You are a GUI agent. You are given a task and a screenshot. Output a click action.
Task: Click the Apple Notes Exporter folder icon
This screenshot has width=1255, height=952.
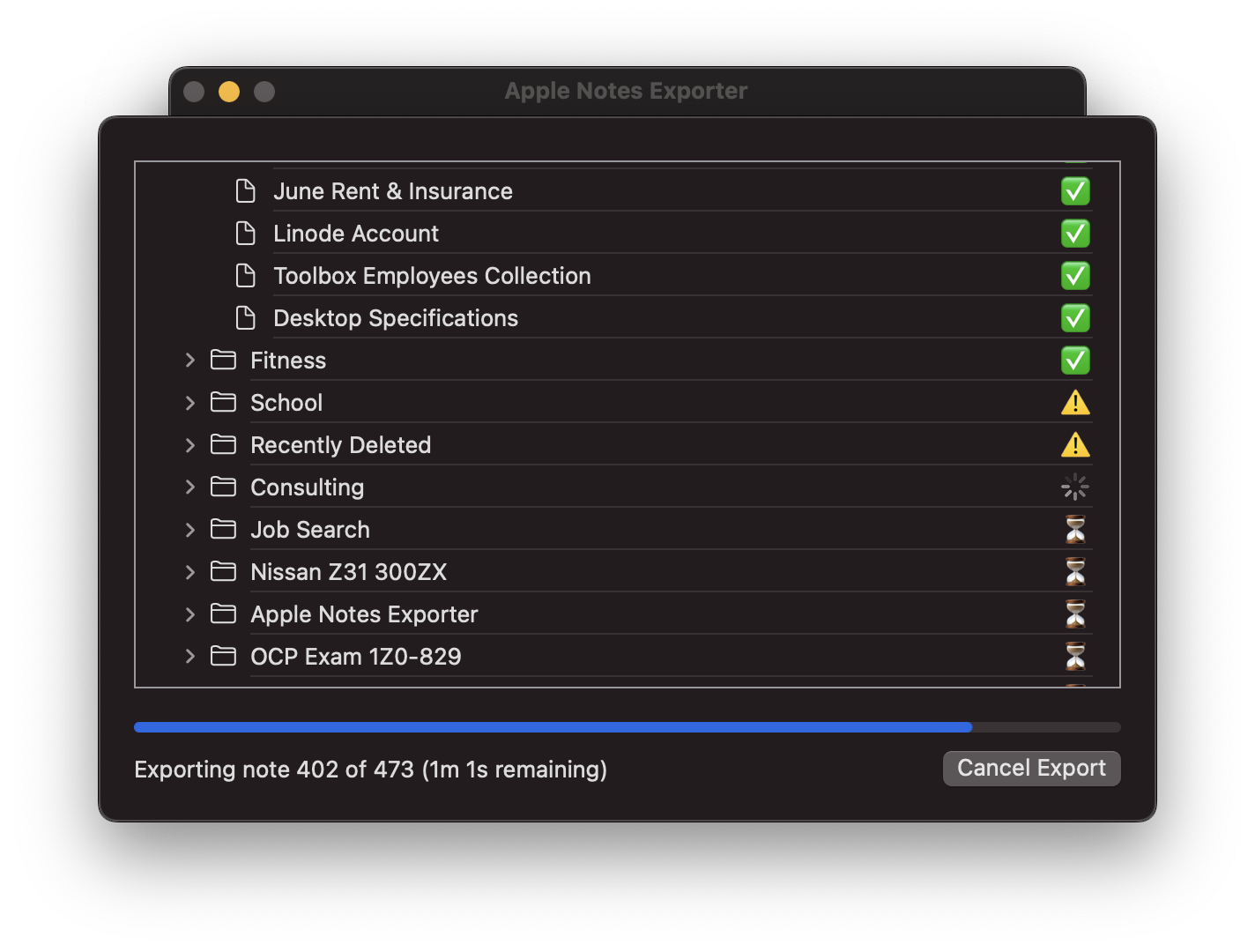click(x=224, y=614)
